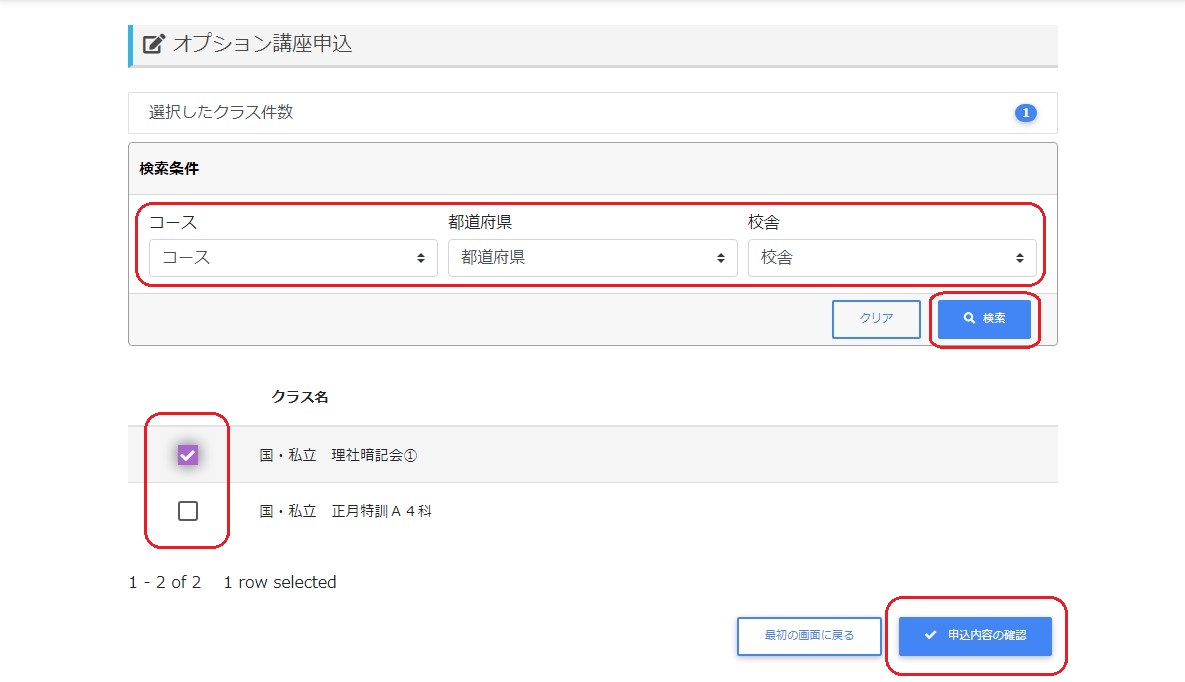Open the 校舎 campus dropdown

(x=892, y=258)
